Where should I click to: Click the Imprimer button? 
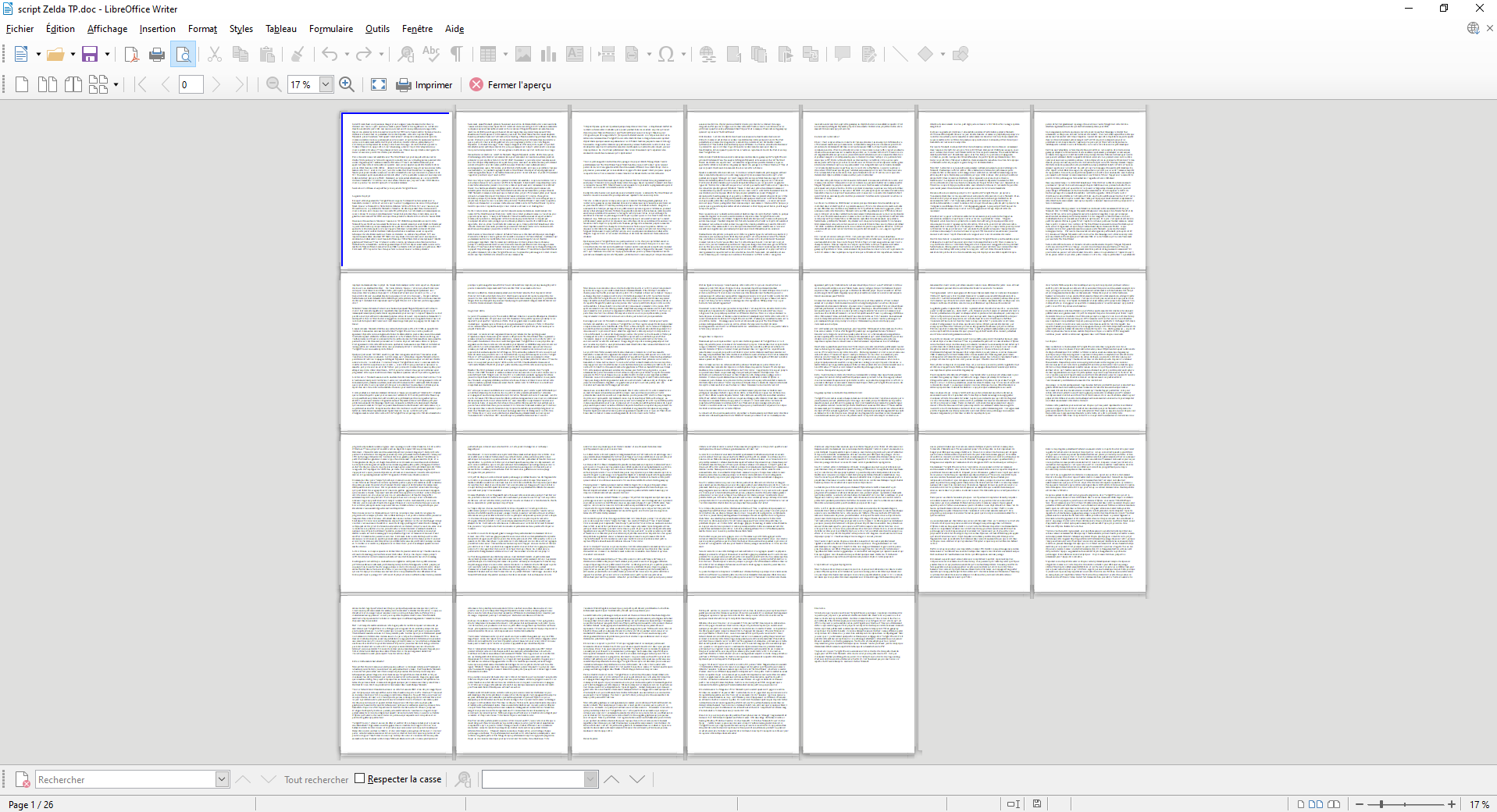pyautogui.click(x=425, y=85)
